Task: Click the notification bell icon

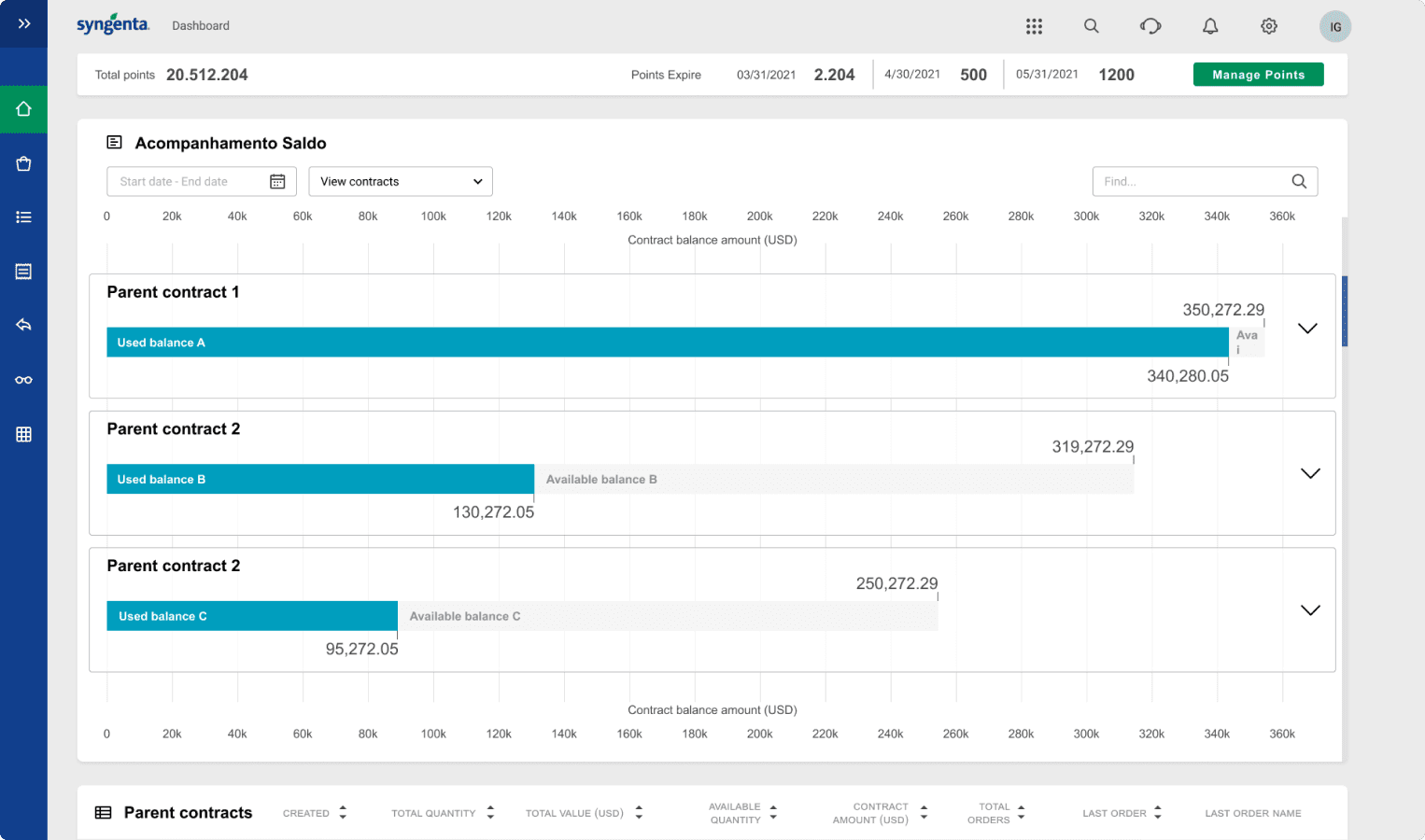Action: (x=1210, y=26)
